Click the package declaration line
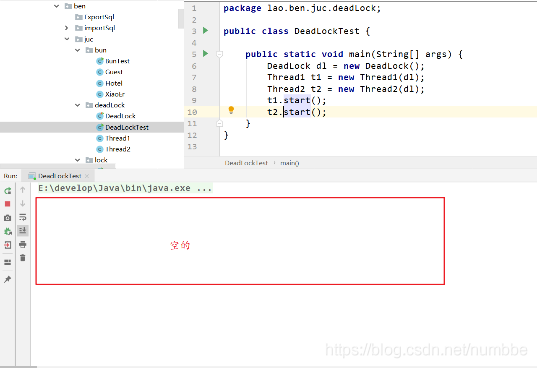Viewport: 537px width, 368px height. (x=302, y=8)
